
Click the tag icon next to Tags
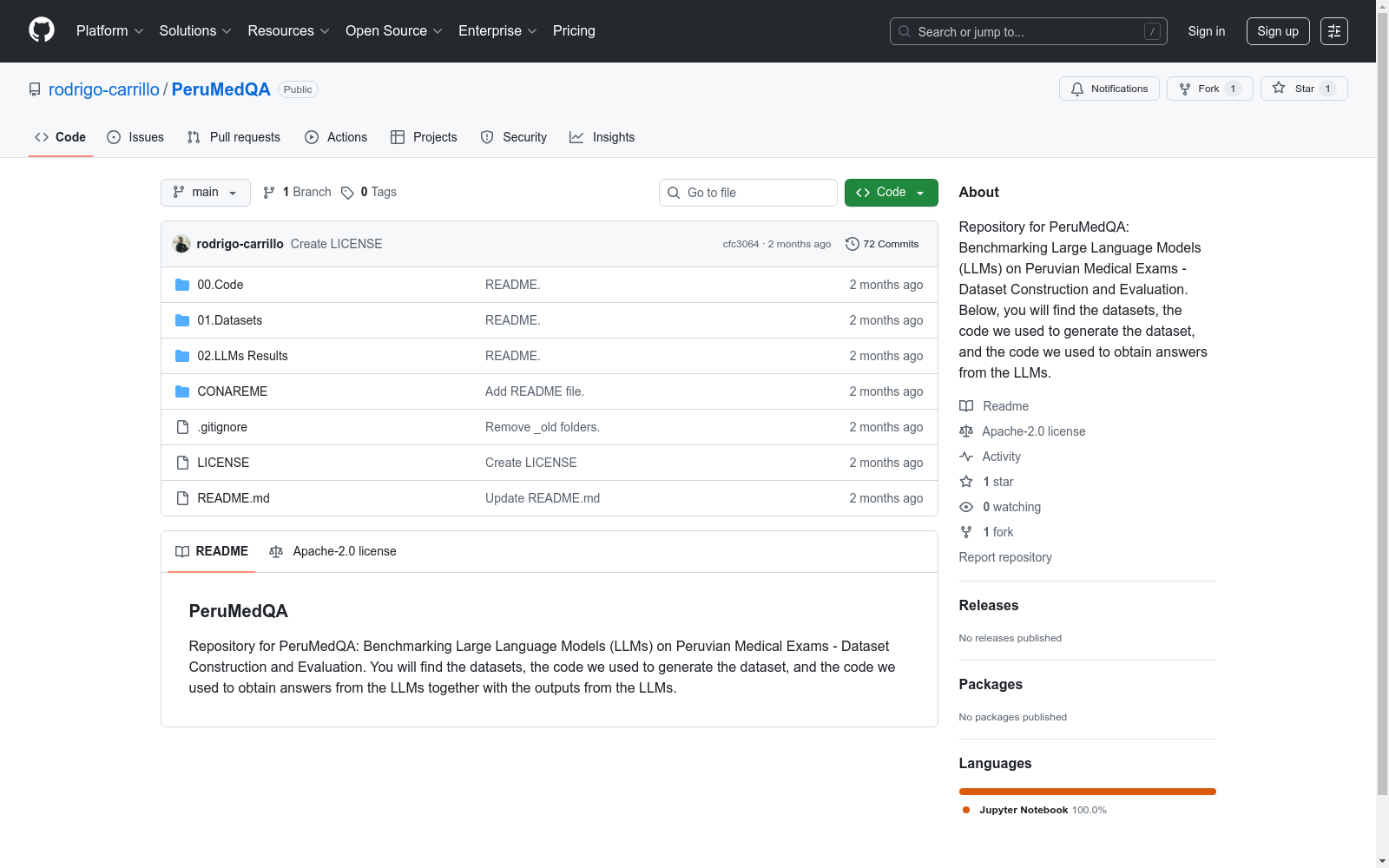point(347,193)
